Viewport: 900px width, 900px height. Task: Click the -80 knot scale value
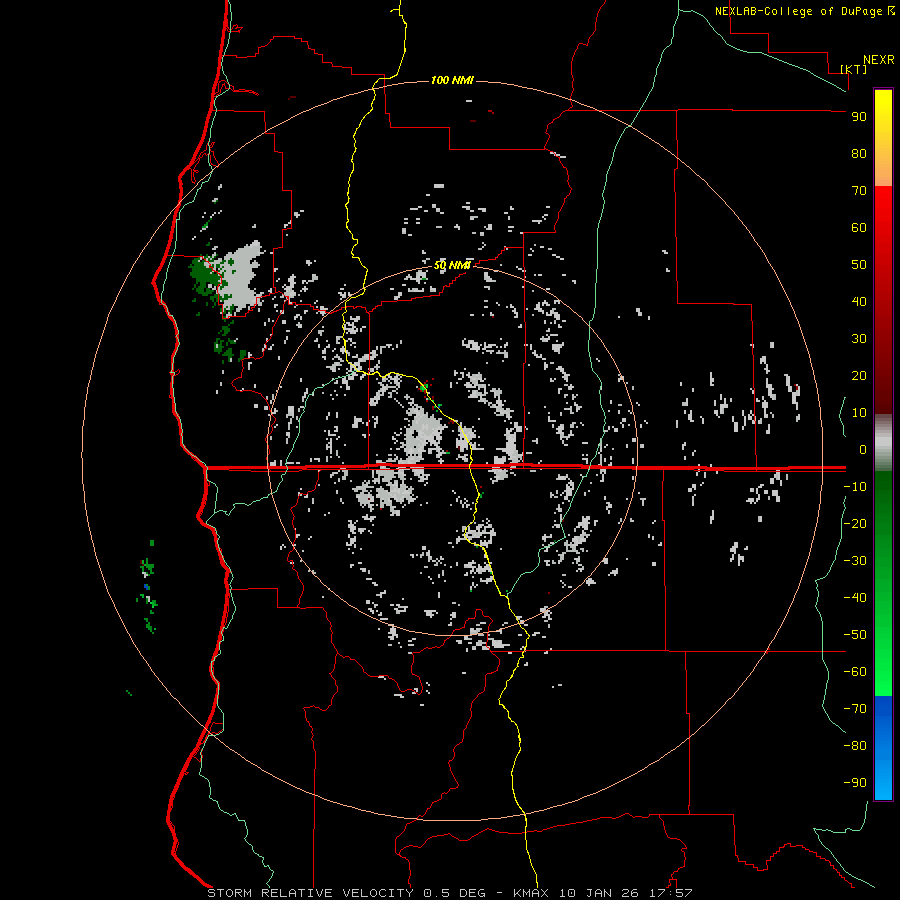(855, 746)
